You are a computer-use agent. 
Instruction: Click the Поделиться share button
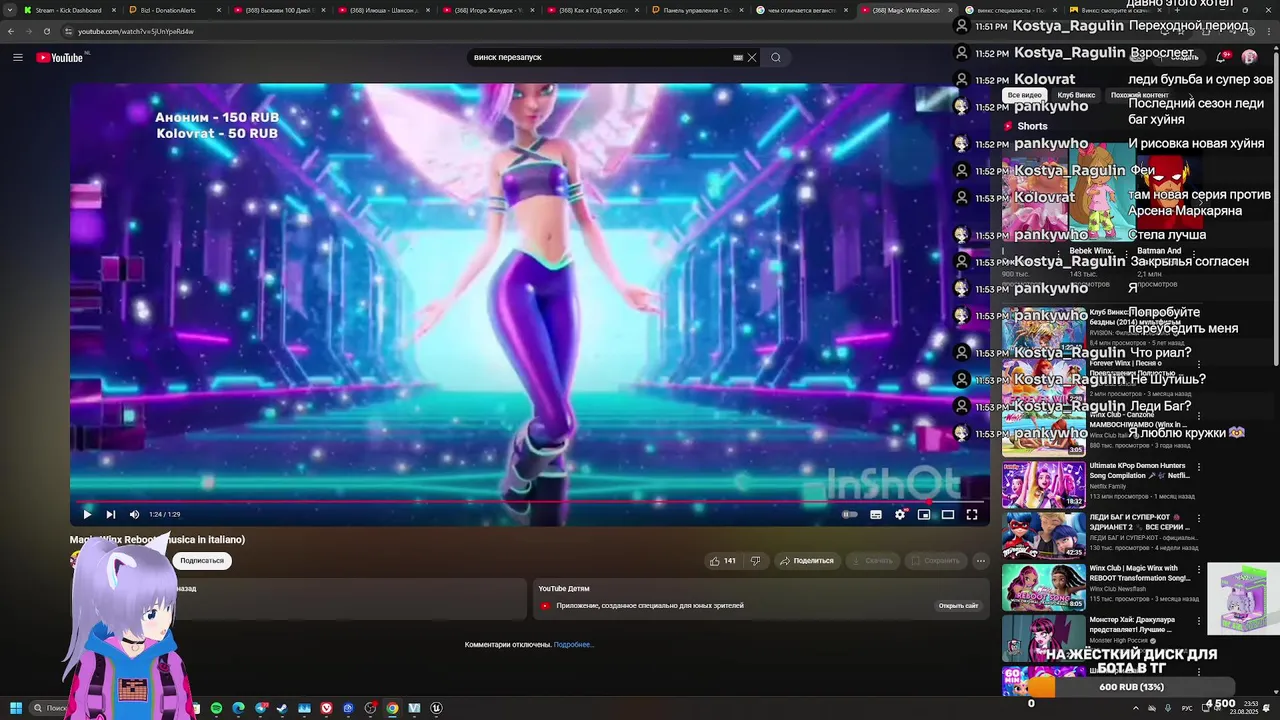(806, 561)
